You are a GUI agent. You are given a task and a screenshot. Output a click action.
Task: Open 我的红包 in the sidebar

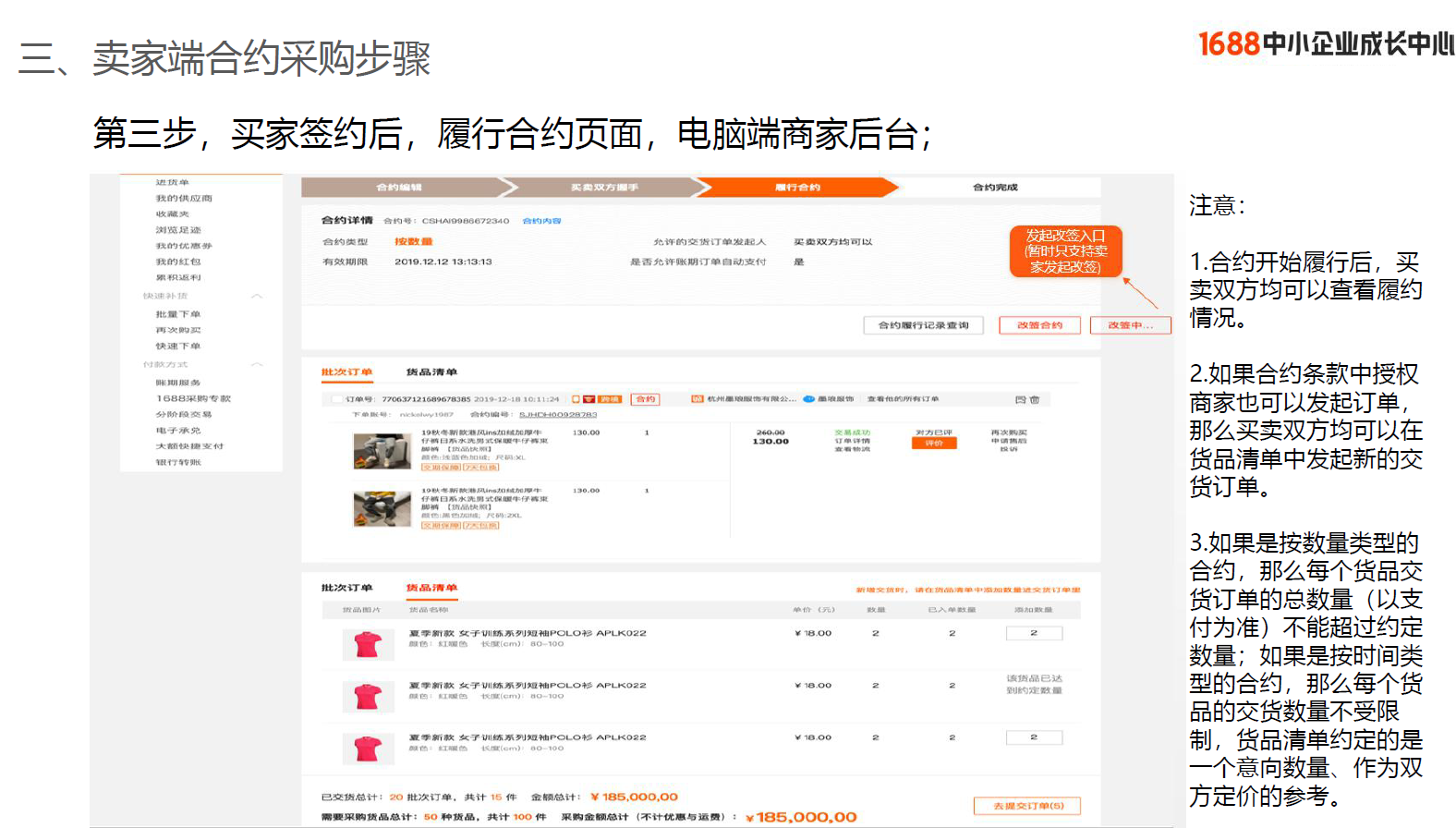click(178, 262)
